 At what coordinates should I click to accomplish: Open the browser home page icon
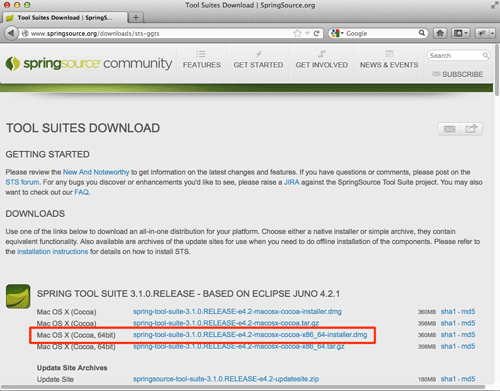click(440, 33)
